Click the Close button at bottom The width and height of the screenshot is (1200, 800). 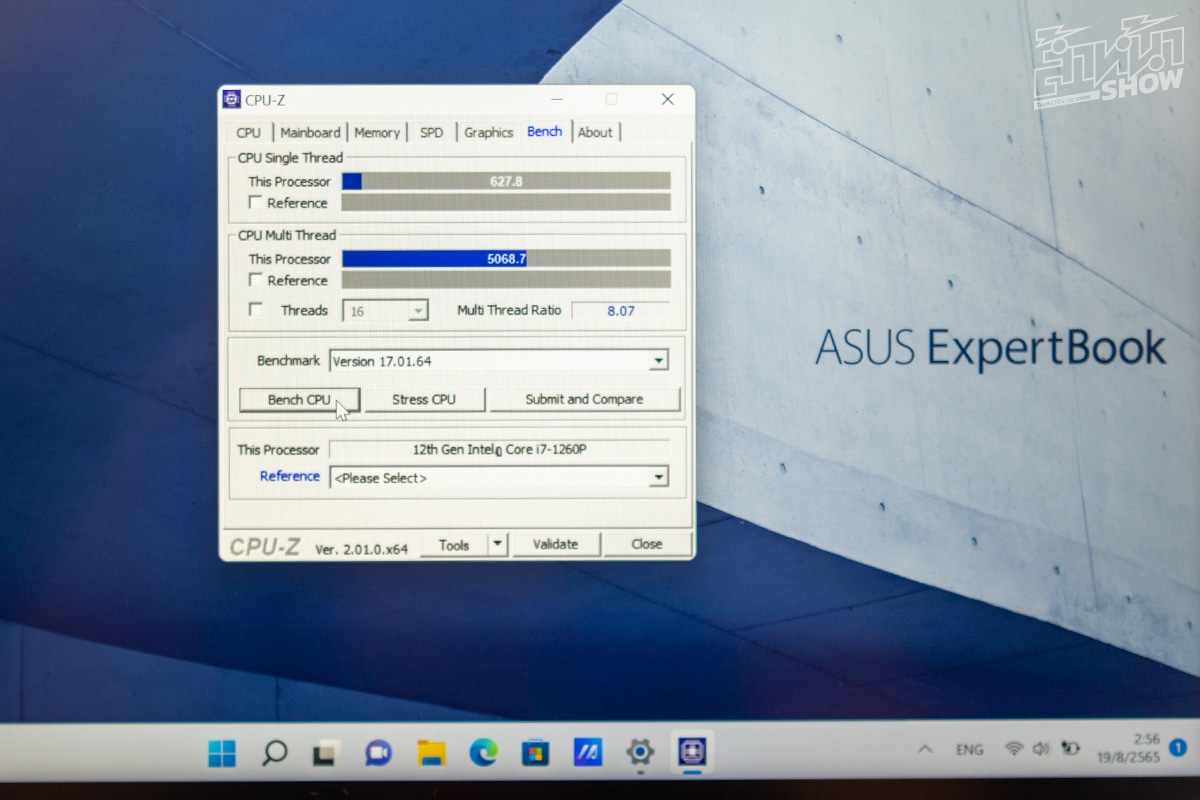click(x=647, y=544)
